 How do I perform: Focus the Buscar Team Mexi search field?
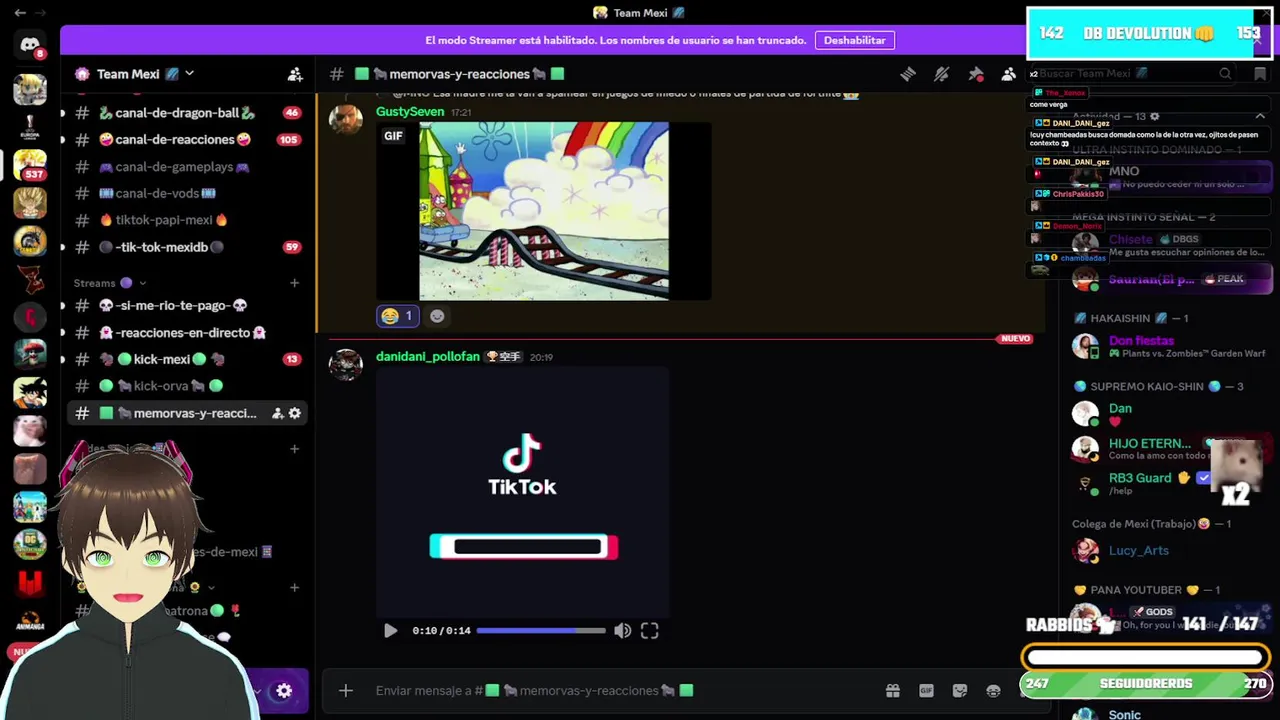1135,74
